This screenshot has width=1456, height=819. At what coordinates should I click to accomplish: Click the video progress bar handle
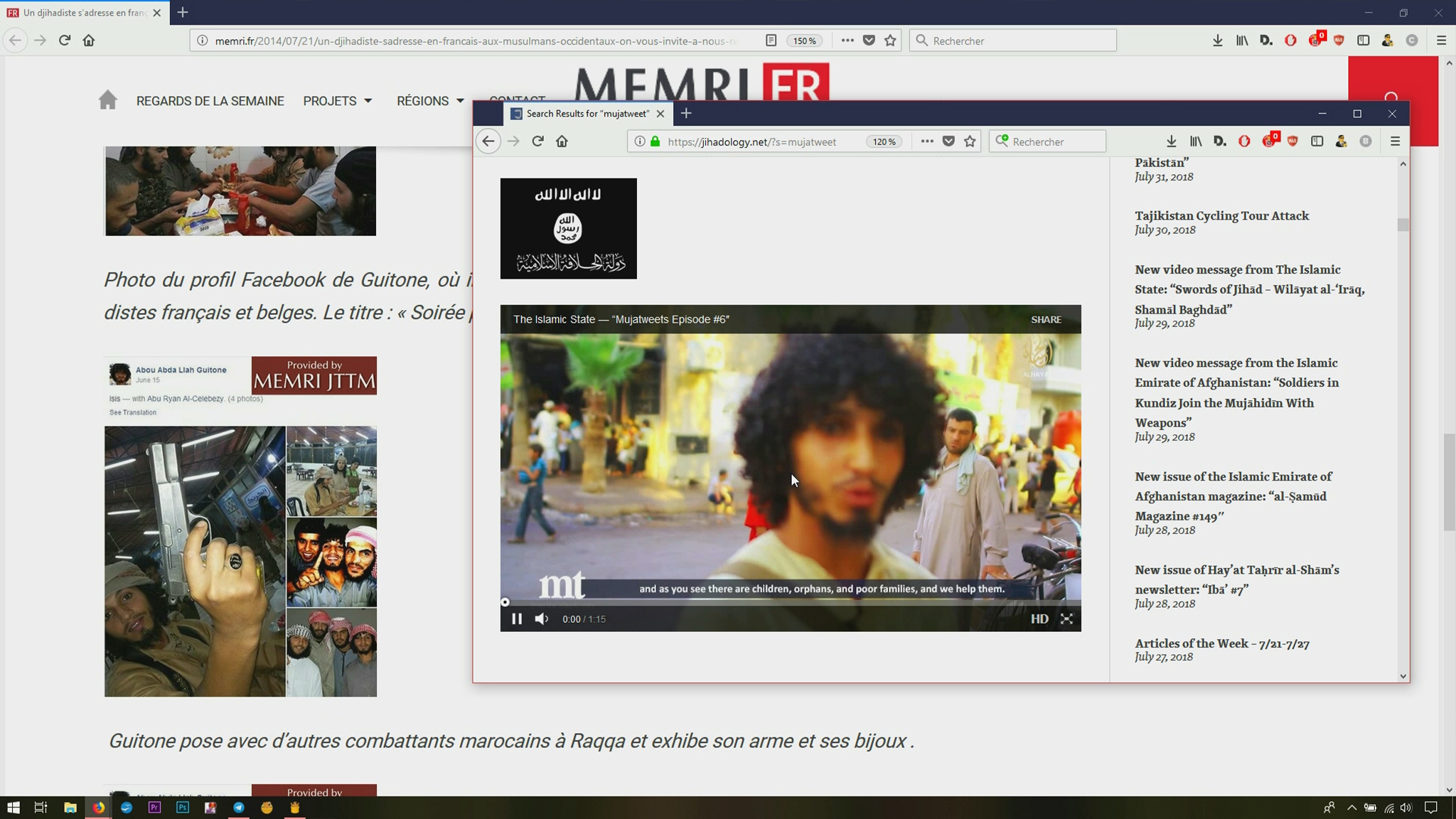[x=505, y=602]
